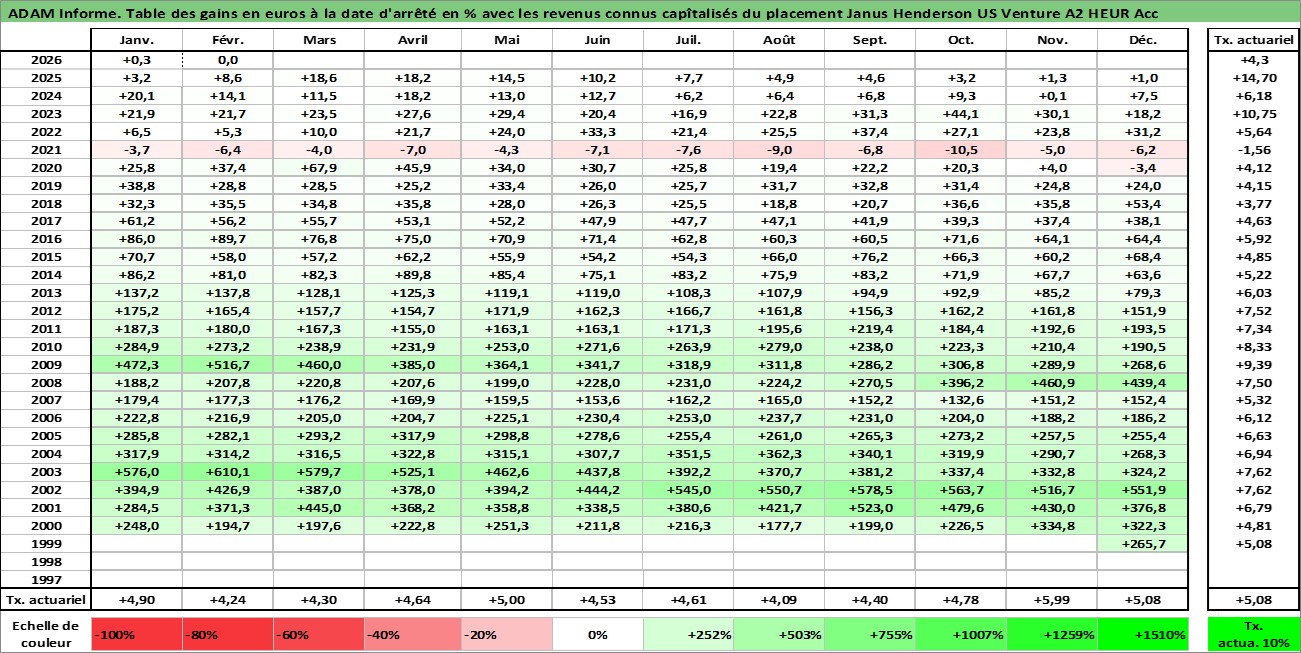Select the 'Août' column header

coord(778,41)
